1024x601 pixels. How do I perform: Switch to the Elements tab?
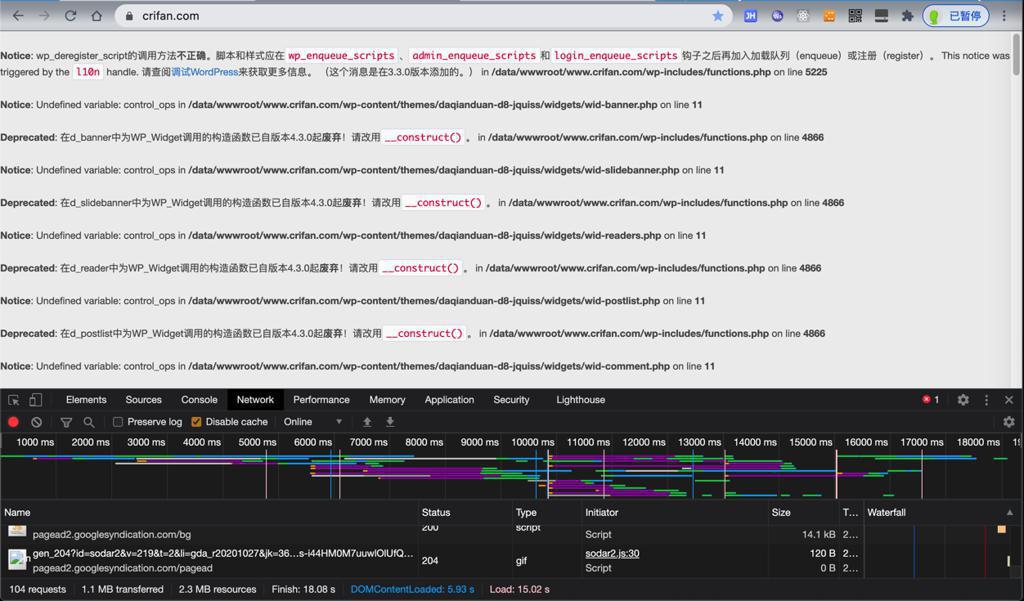86,400
